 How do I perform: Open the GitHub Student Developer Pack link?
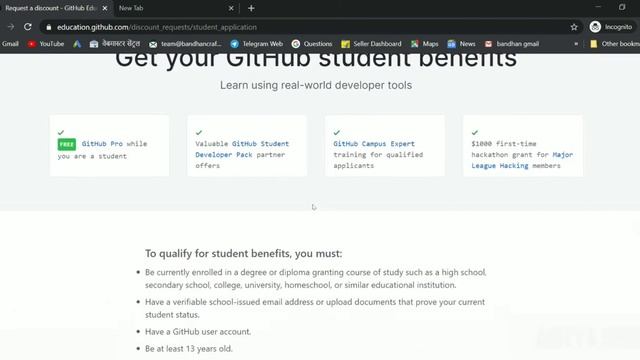242,149
